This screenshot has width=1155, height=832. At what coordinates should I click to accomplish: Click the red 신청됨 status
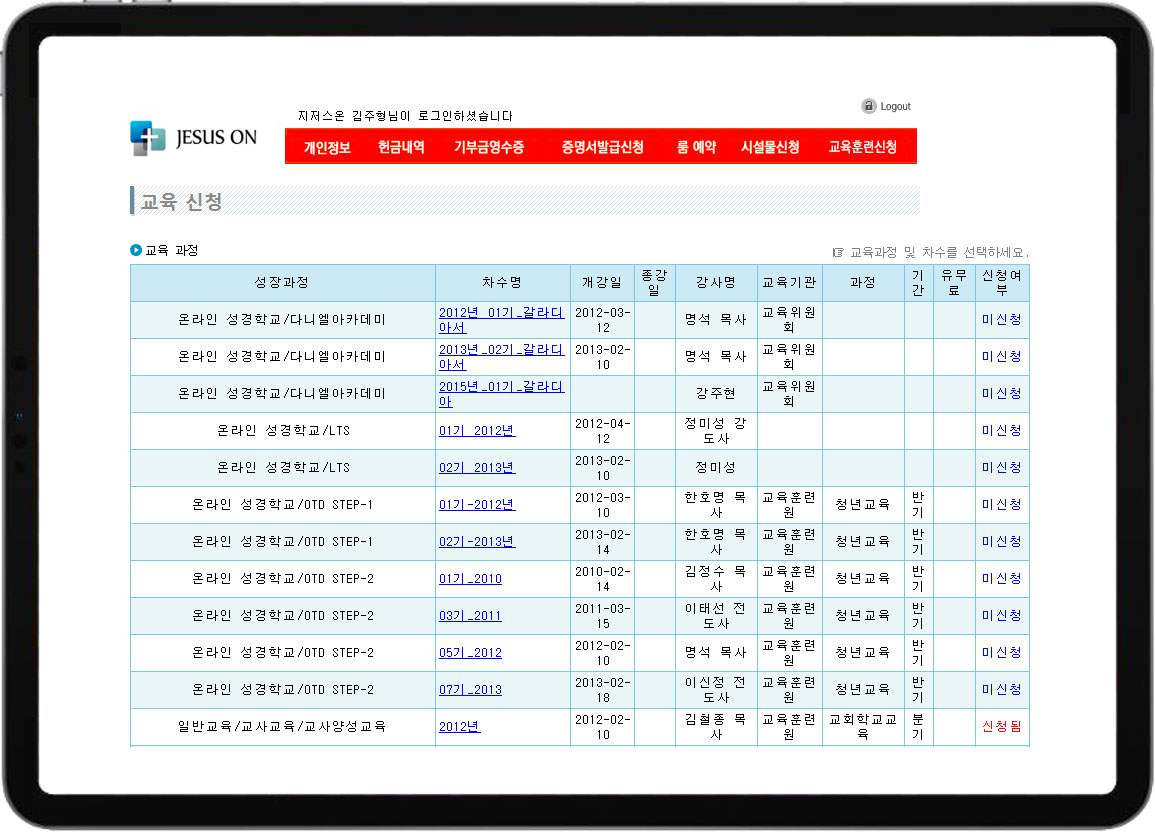(x=1001, y=727)
